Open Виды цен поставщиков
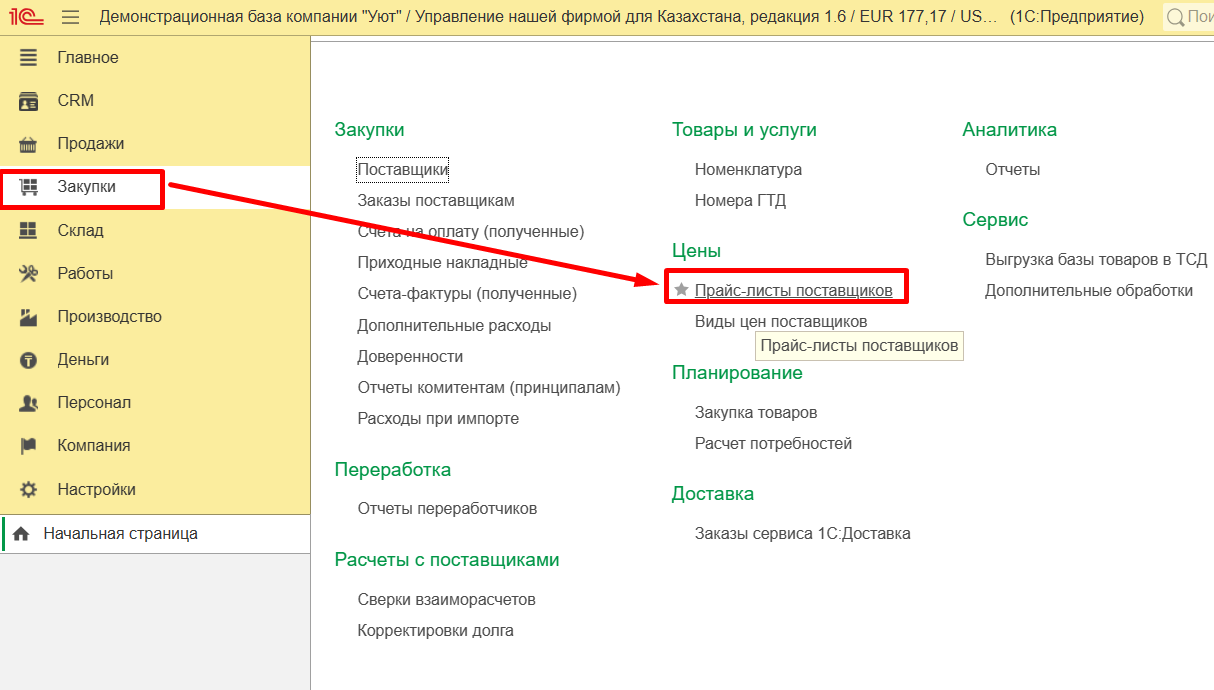1214x690 pixels. point(781,322)
